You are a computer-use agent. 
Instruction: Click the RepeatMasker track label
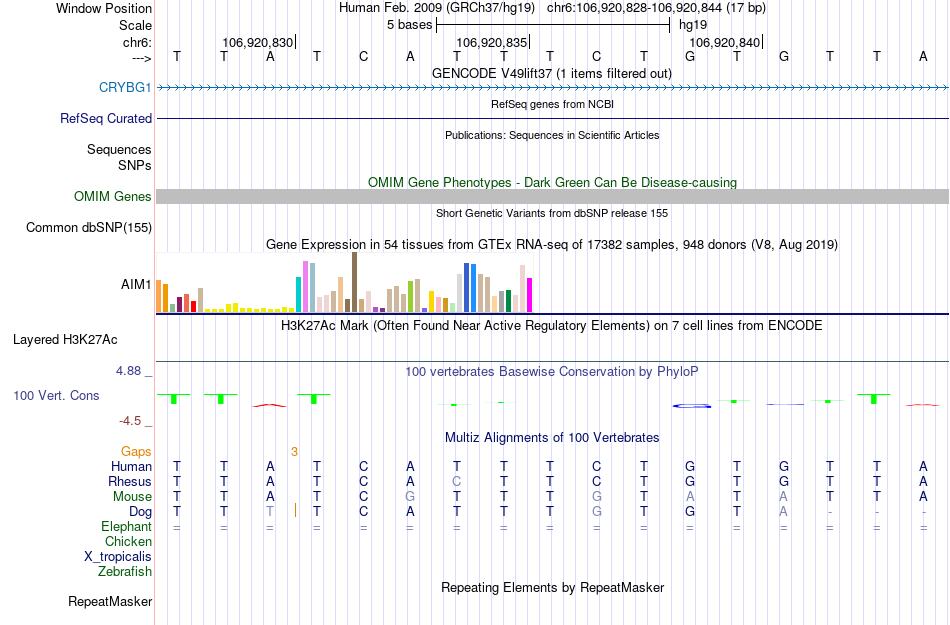click(110, 601)
